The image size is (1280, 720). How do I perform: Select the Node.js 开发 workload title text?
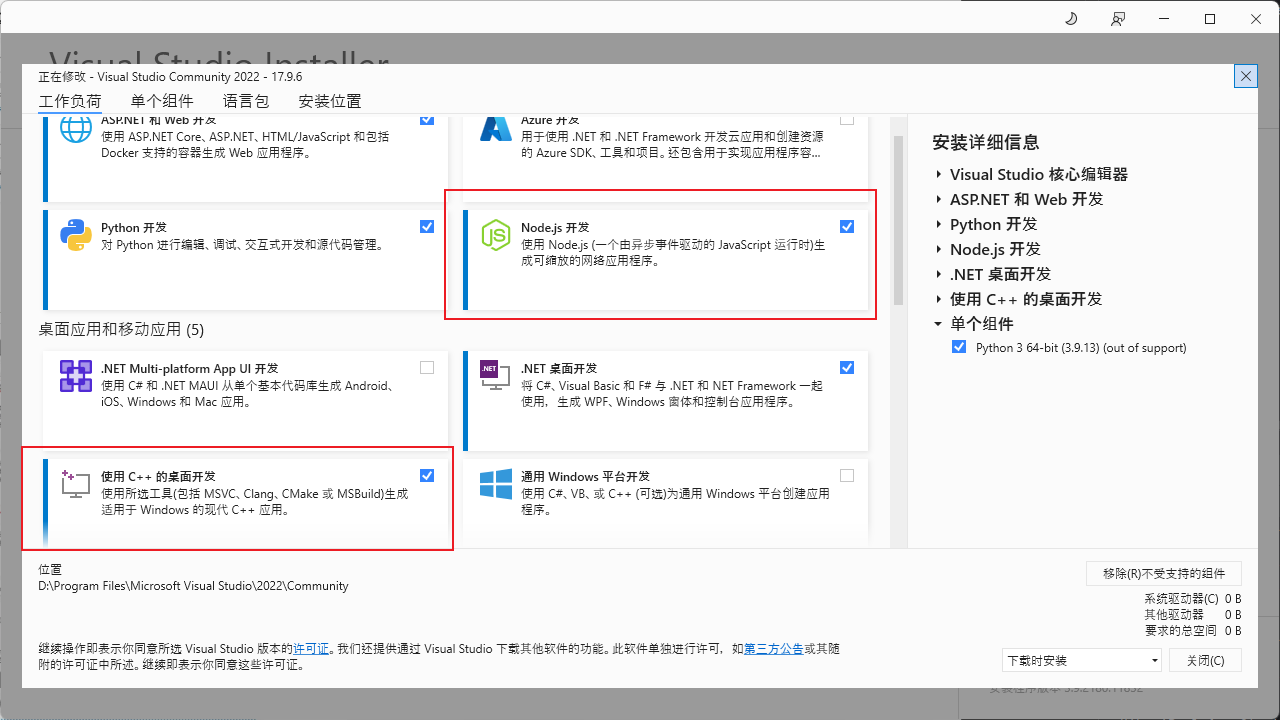coord(555,227)
